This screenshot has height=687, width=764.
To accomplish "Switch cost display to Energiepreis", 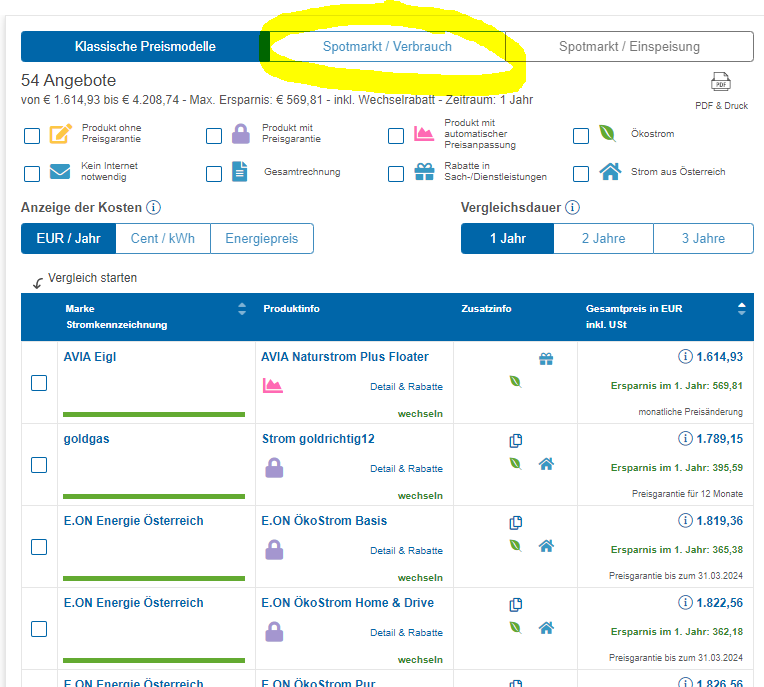I will tap(262, 239).
